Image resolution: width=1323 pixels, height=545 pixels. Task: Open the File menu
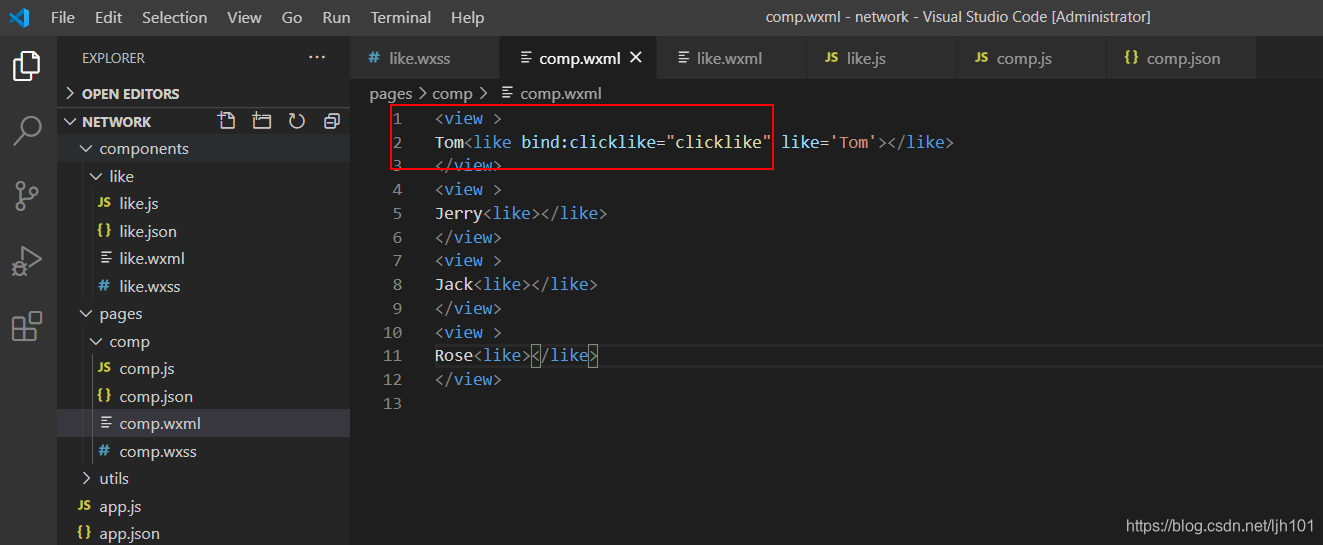click(x=63, y=17)
